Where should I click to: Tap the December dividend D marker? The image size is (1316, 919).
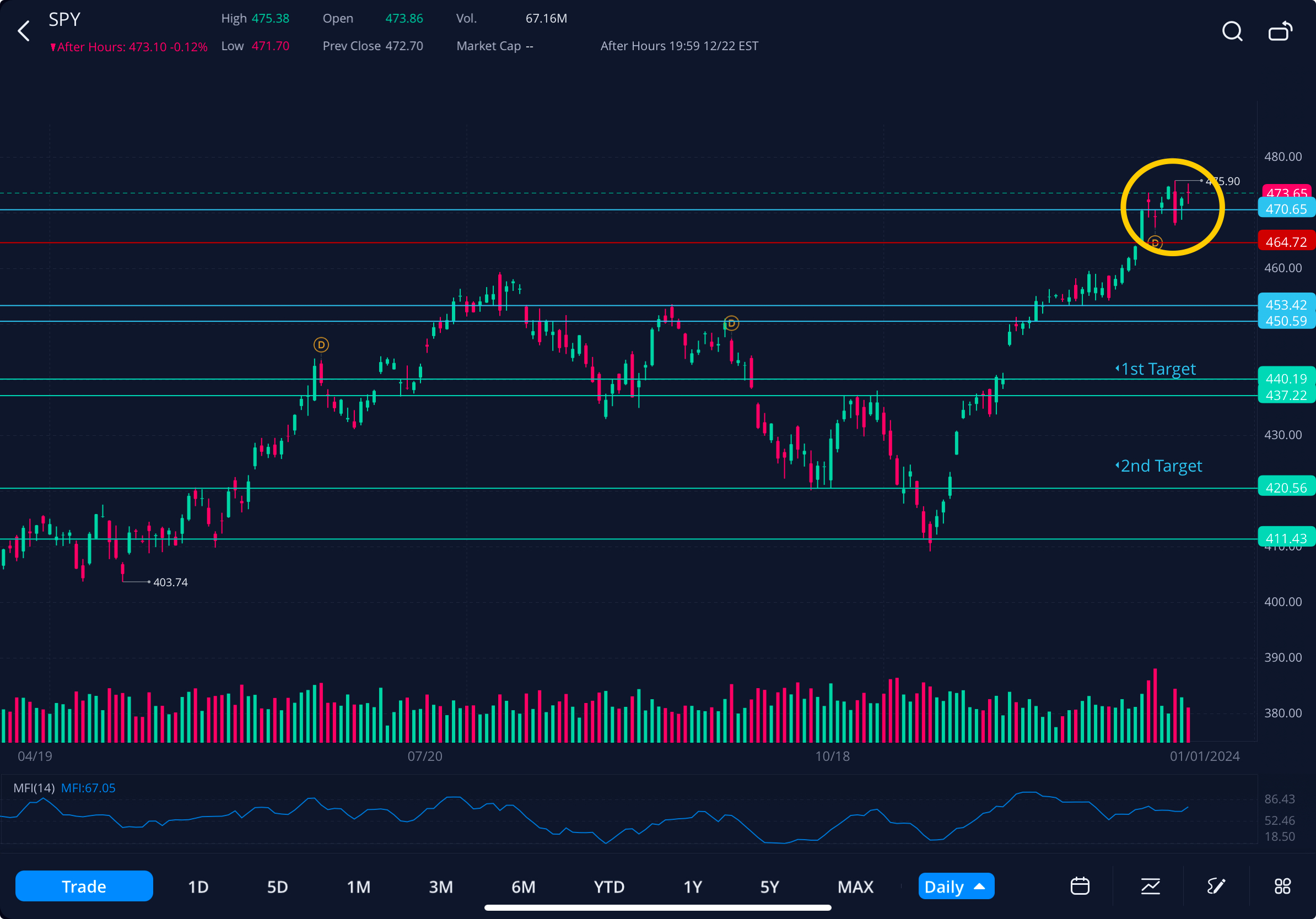click(1155, 243)
